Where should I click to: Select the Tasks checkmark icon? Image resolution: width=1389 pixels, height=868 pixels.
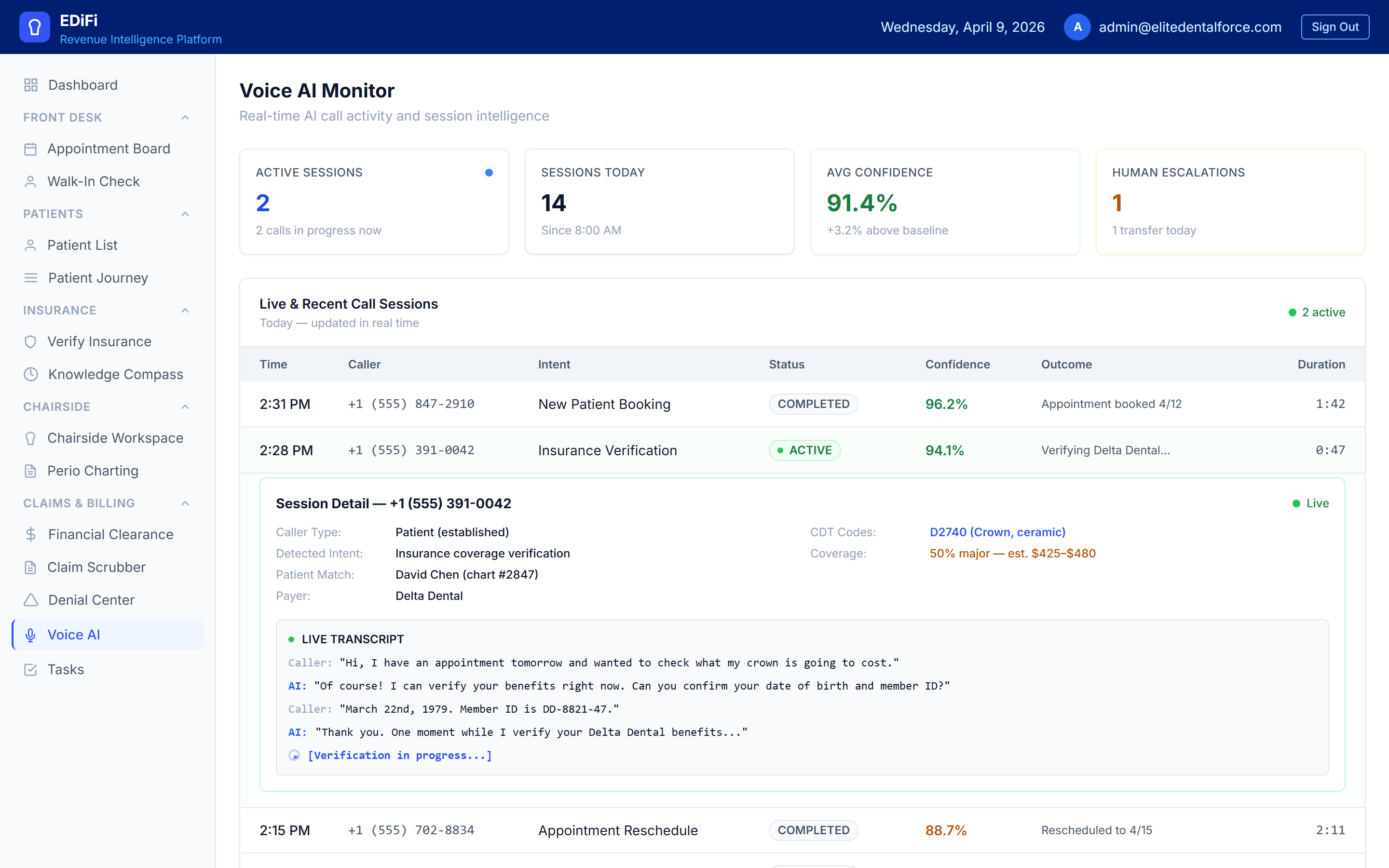point(30,669)
